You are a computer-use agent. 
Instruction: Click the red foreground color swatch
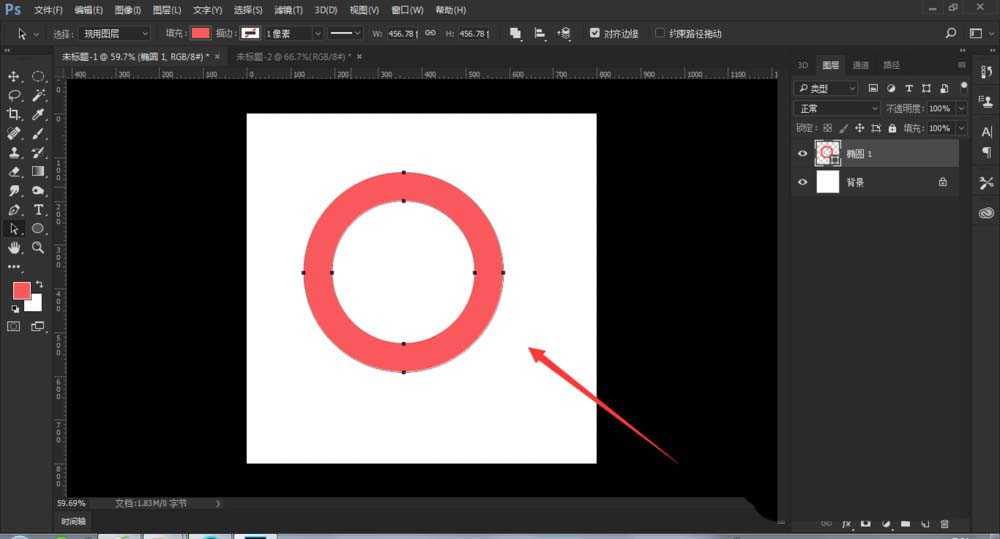(x=21, y=290)
